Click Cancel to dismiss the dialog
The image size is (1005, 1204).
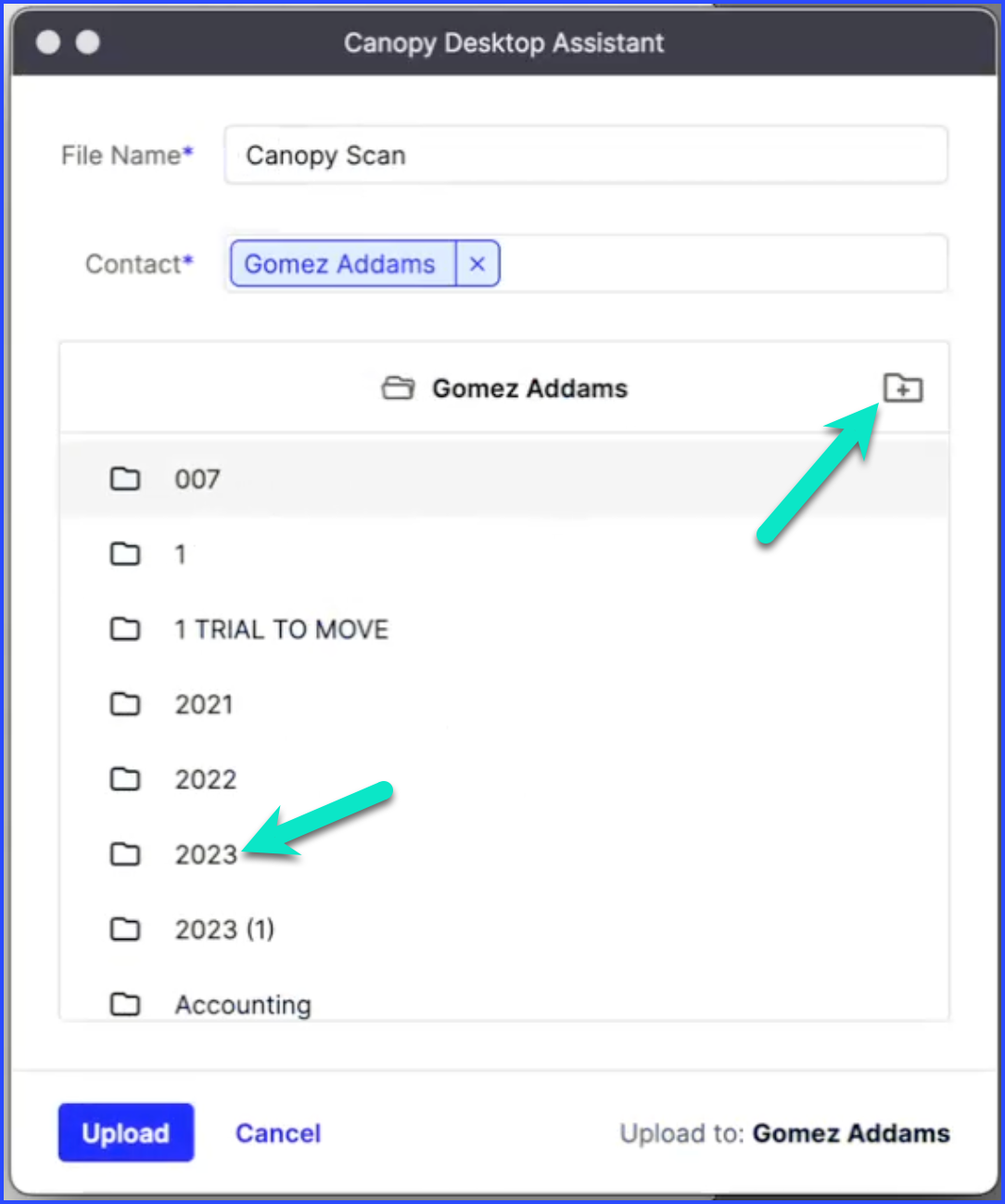[277, 1133]
